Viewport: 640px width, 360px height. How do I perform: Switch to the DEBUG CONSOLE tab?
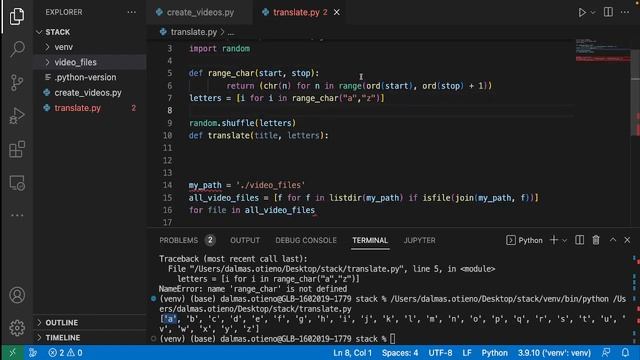306,240
